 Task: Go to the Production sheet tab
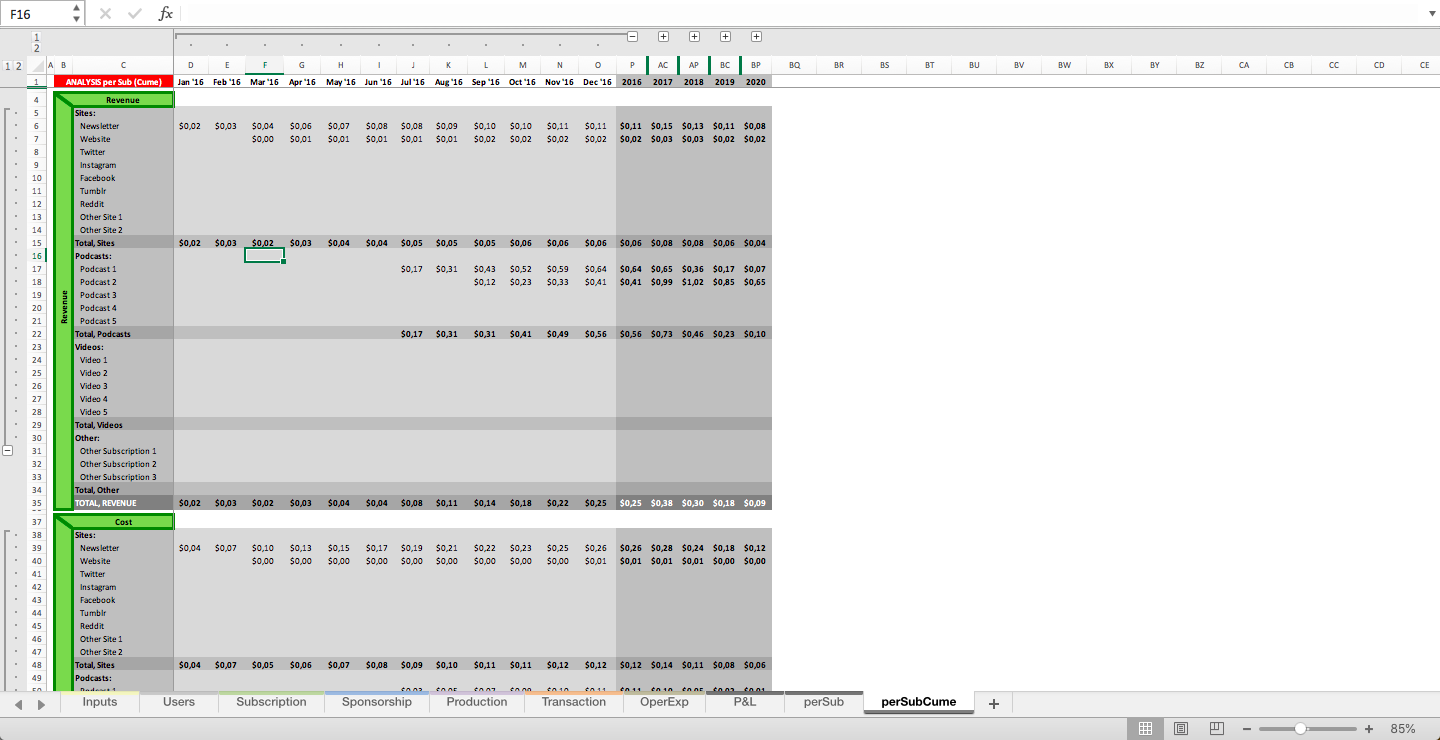pyautogui.click(x=477, y=702)
